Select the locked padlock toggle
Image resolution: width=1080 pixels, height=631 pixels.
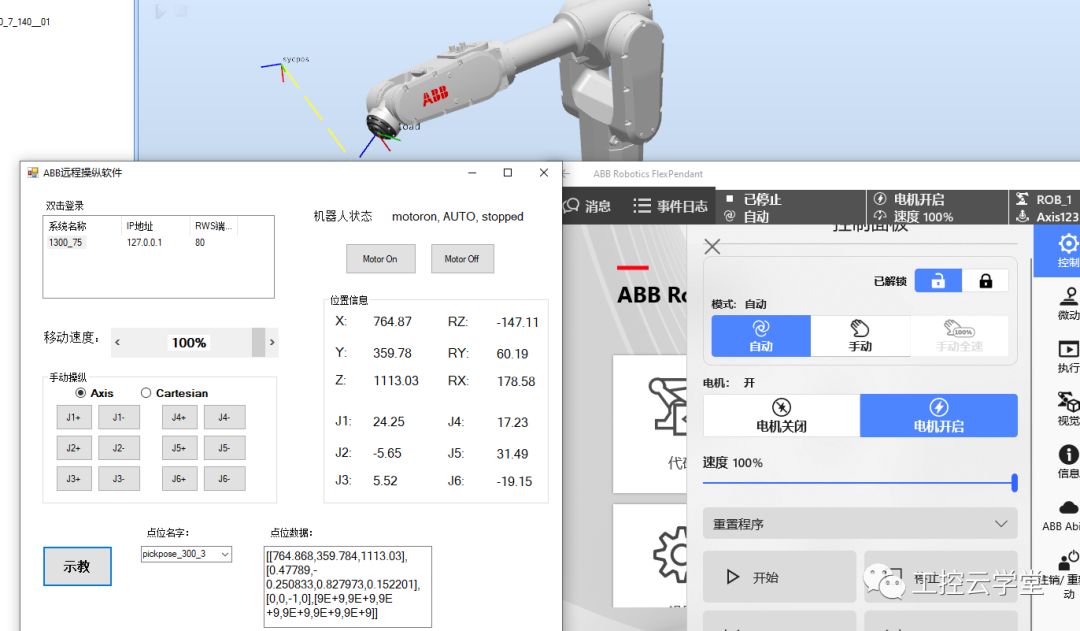[986, 281]
